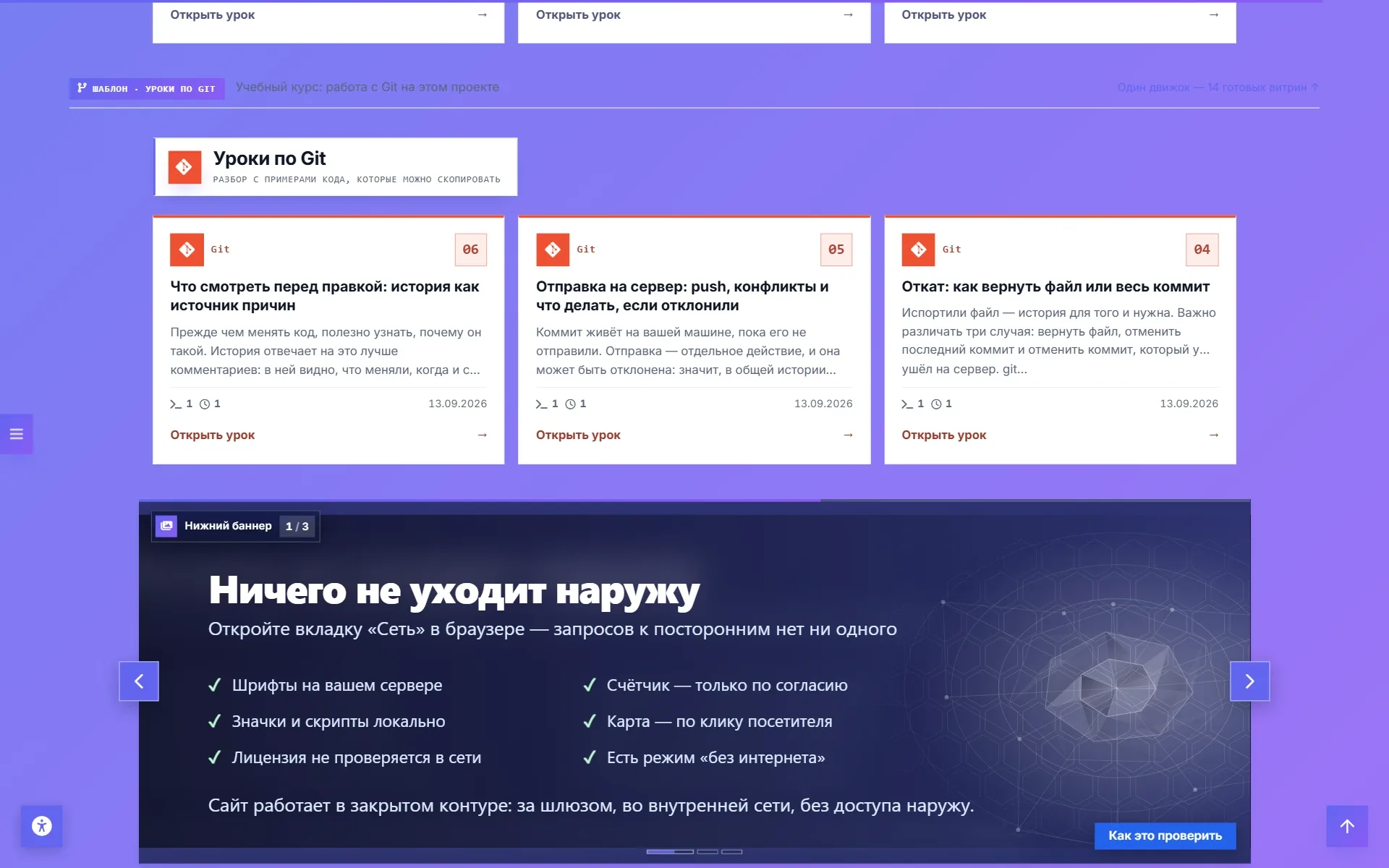Go to next banner slide

click(x=1249, y=681)
